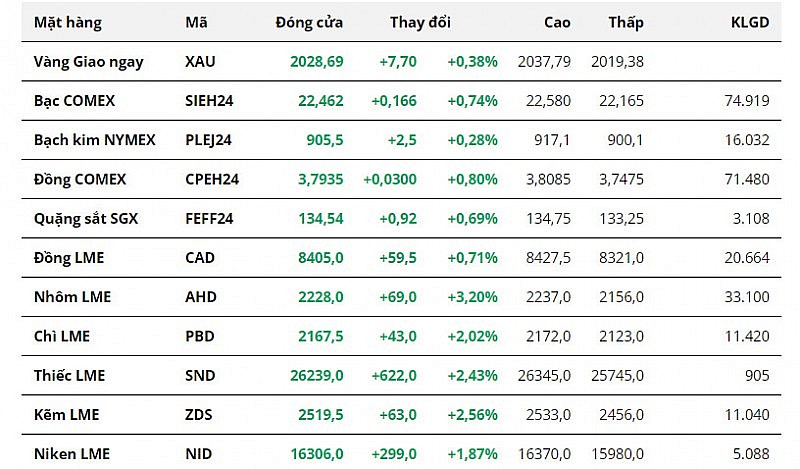Click the Quặng sắt SGX name
The height and width of the screenshot is (469, 800).
point(85,218)
